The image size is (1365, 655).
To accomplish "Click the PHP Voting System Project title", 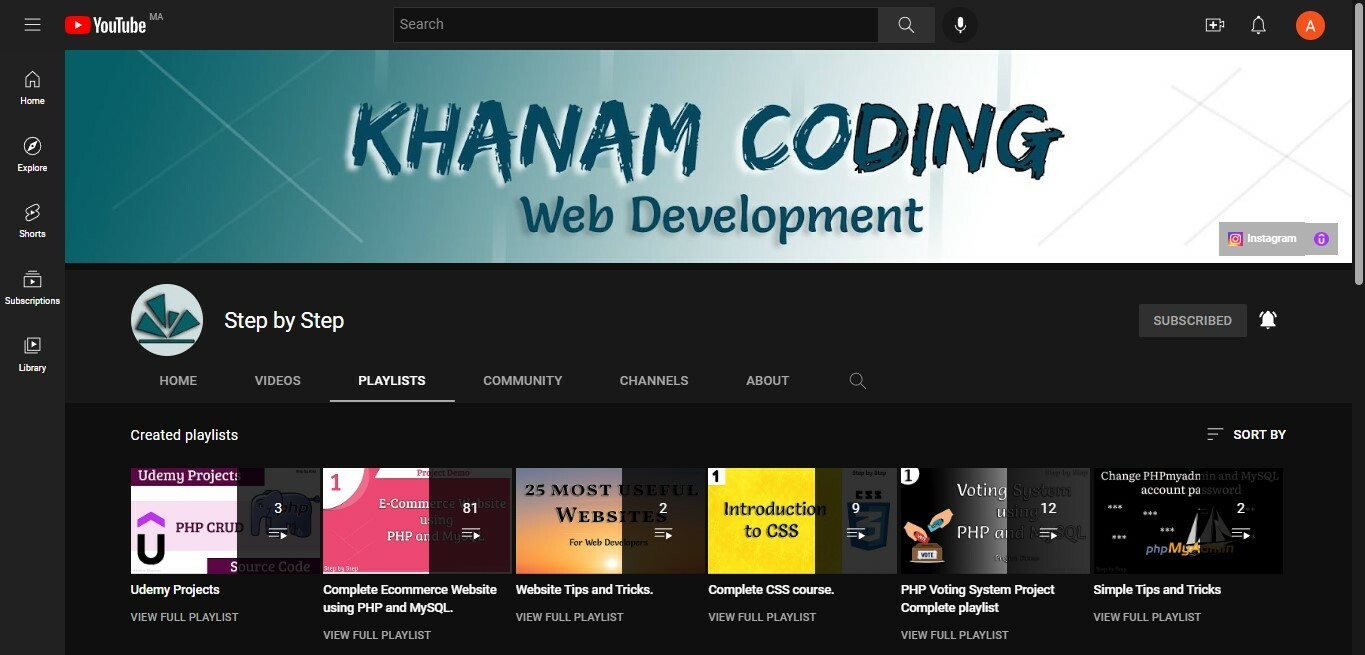I will (x=978, y=599).
